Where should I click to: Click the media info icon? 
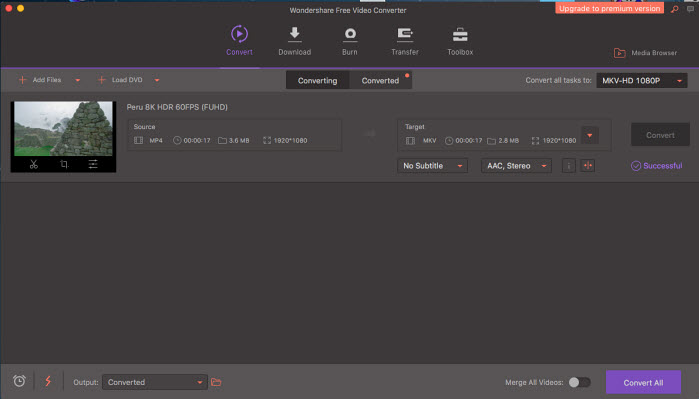click(569, 166)
